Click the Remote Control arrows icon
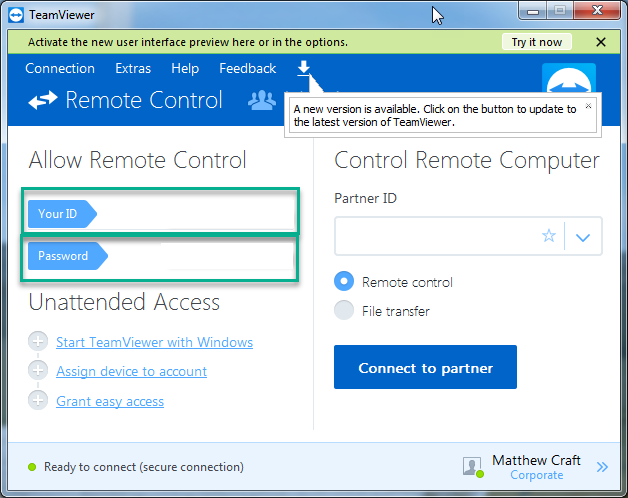 pos(43,100)
